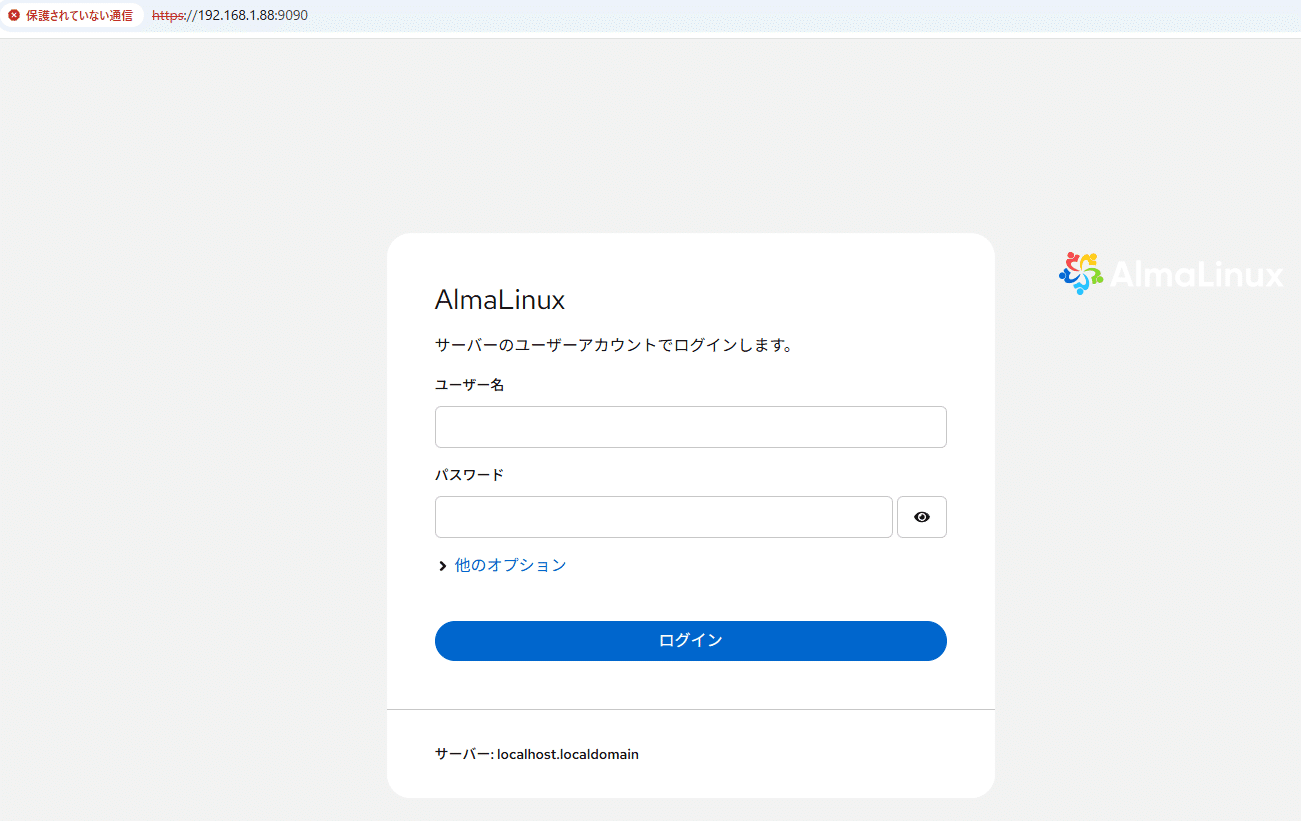Open additional login options disclosure
This screenshot has height=821, width=1301.
click(x=508, y=565)
